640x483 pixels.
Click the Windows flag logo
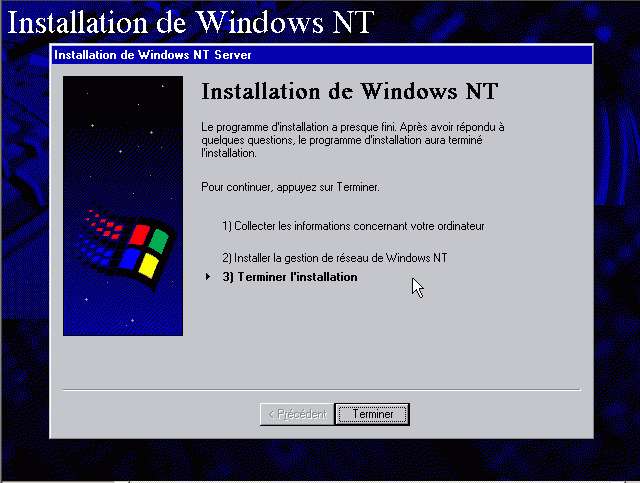tap(126, 246)
